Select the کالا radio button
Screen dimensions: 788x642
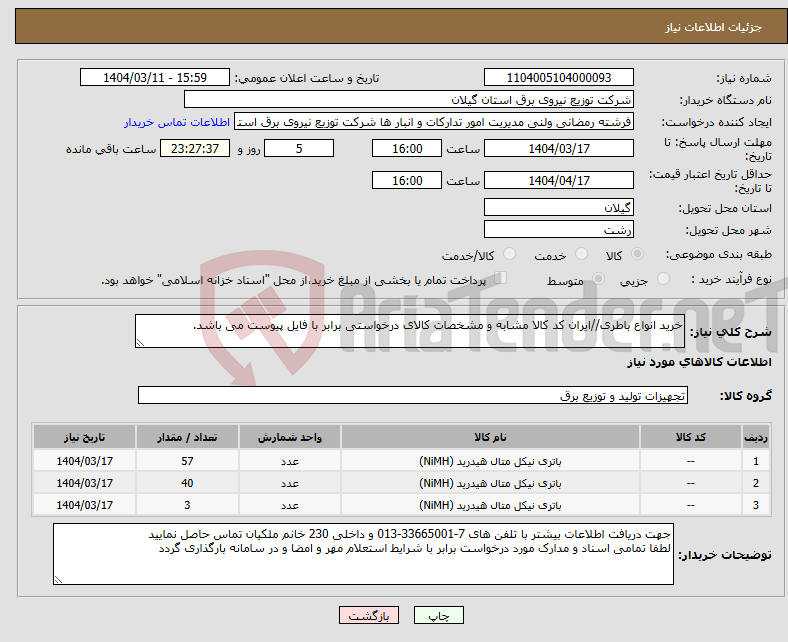pos(637,254)
